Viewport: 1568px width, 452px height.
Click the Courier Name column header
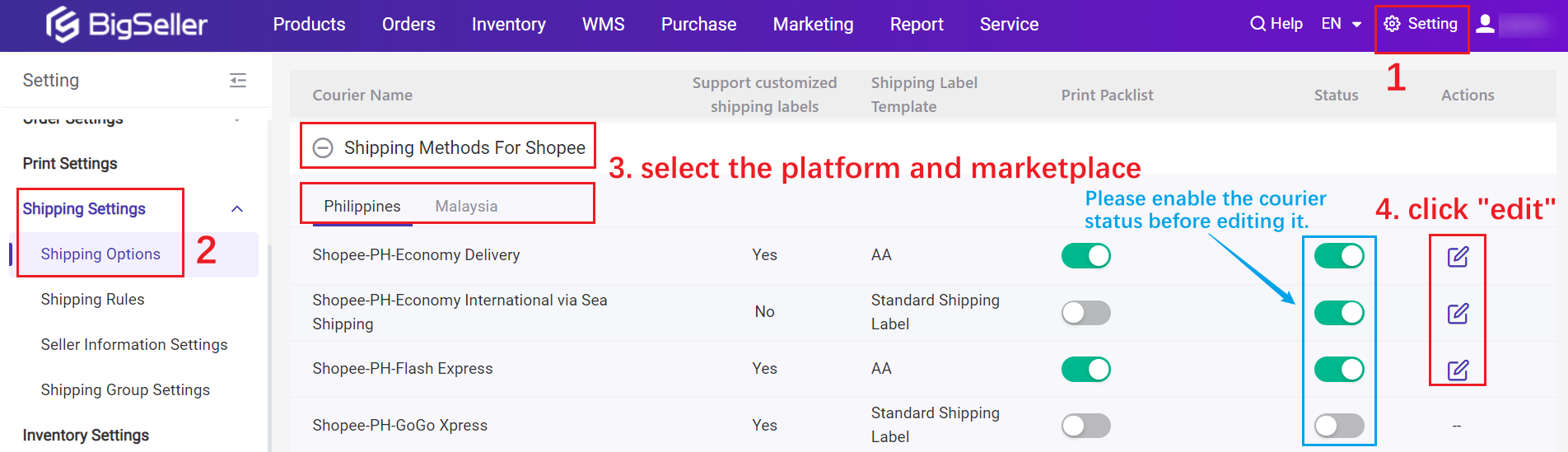pyautogui.click(x=362, y=96)
